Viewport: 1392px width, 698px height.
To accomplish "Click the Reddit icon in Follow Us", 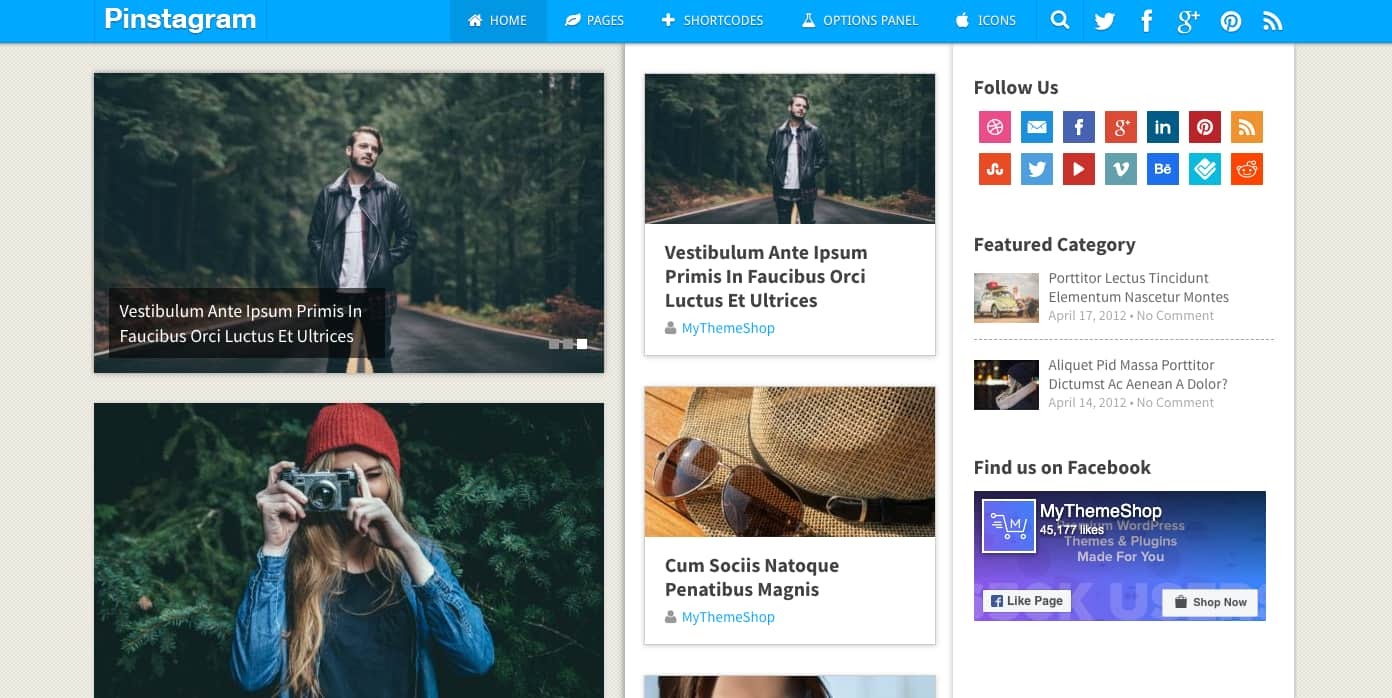I will point(1247,169).
